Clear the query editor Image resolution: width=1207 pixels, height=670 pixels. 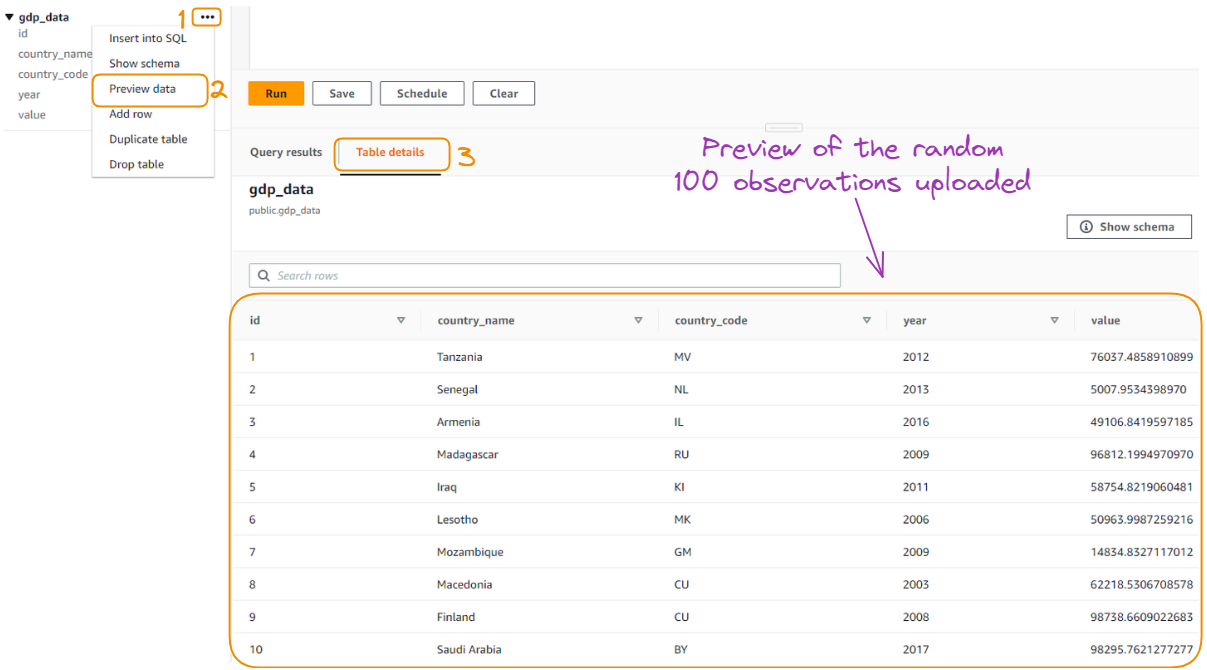coord(504,93)
